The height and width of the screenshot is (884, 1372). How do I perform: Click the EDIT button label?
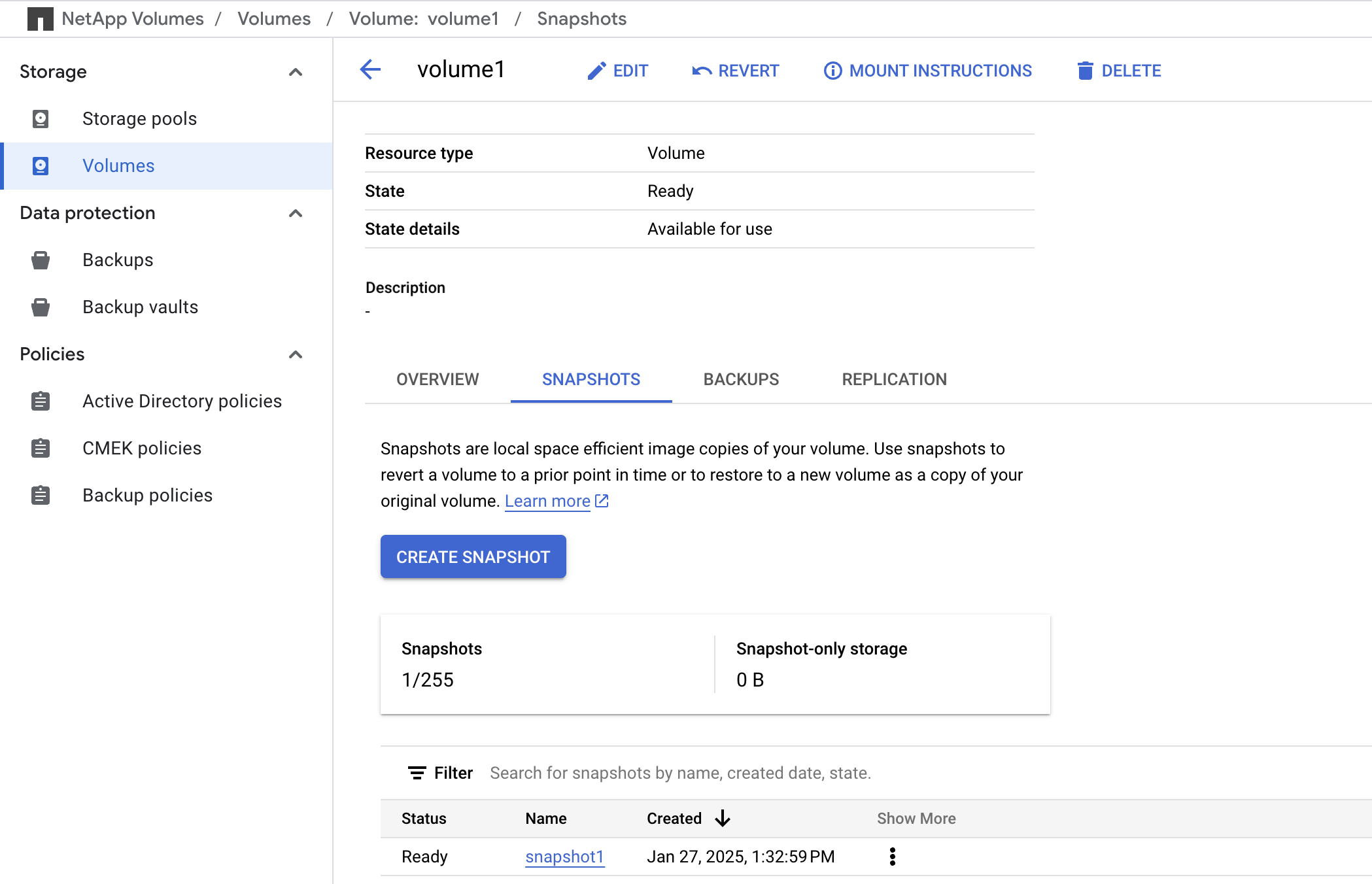coord(630,71)
